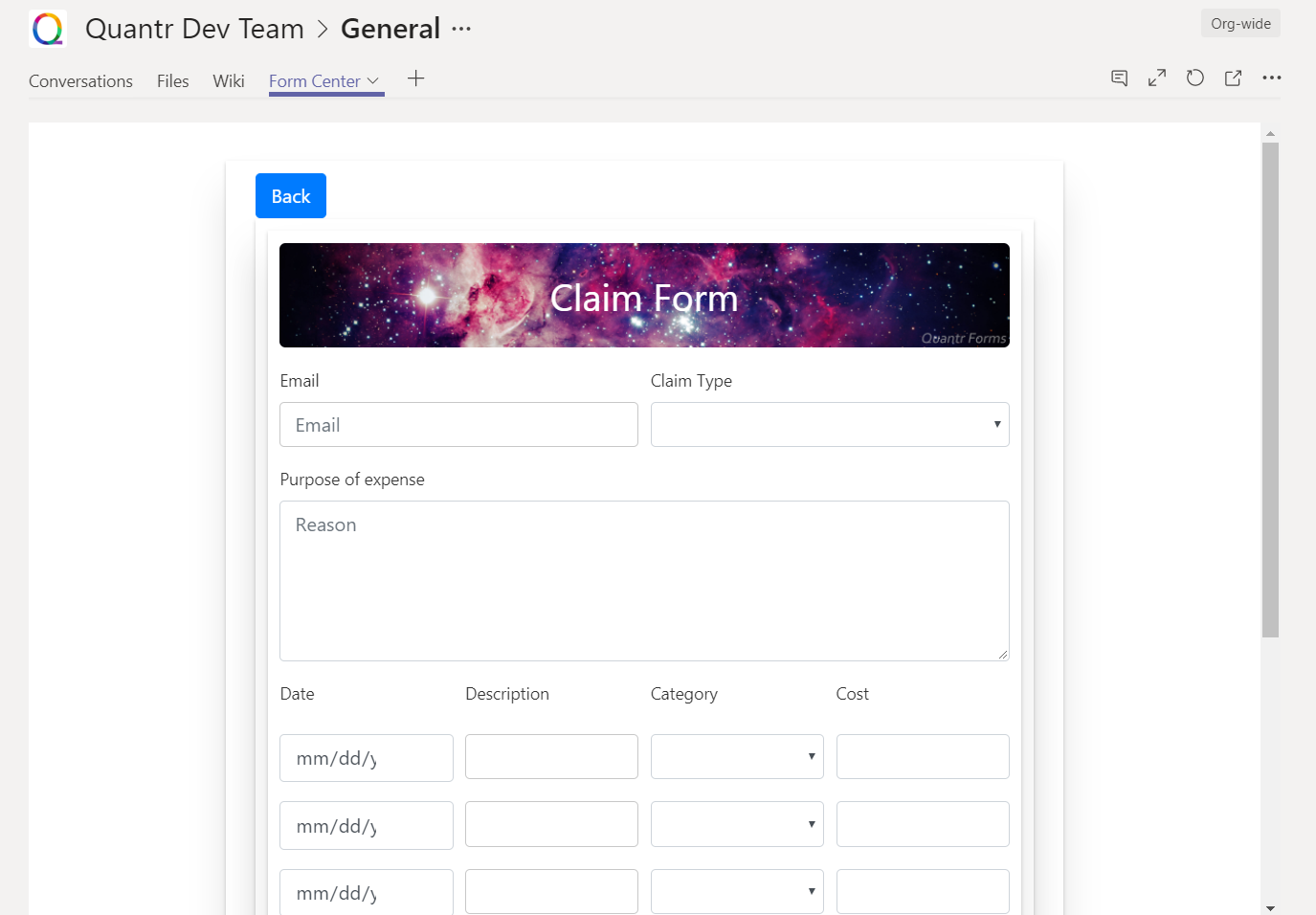The width and height of the screenshot is (1316, 915).
Task: Click the scrollbar down arrow
Action: [x=1270, y=907]
